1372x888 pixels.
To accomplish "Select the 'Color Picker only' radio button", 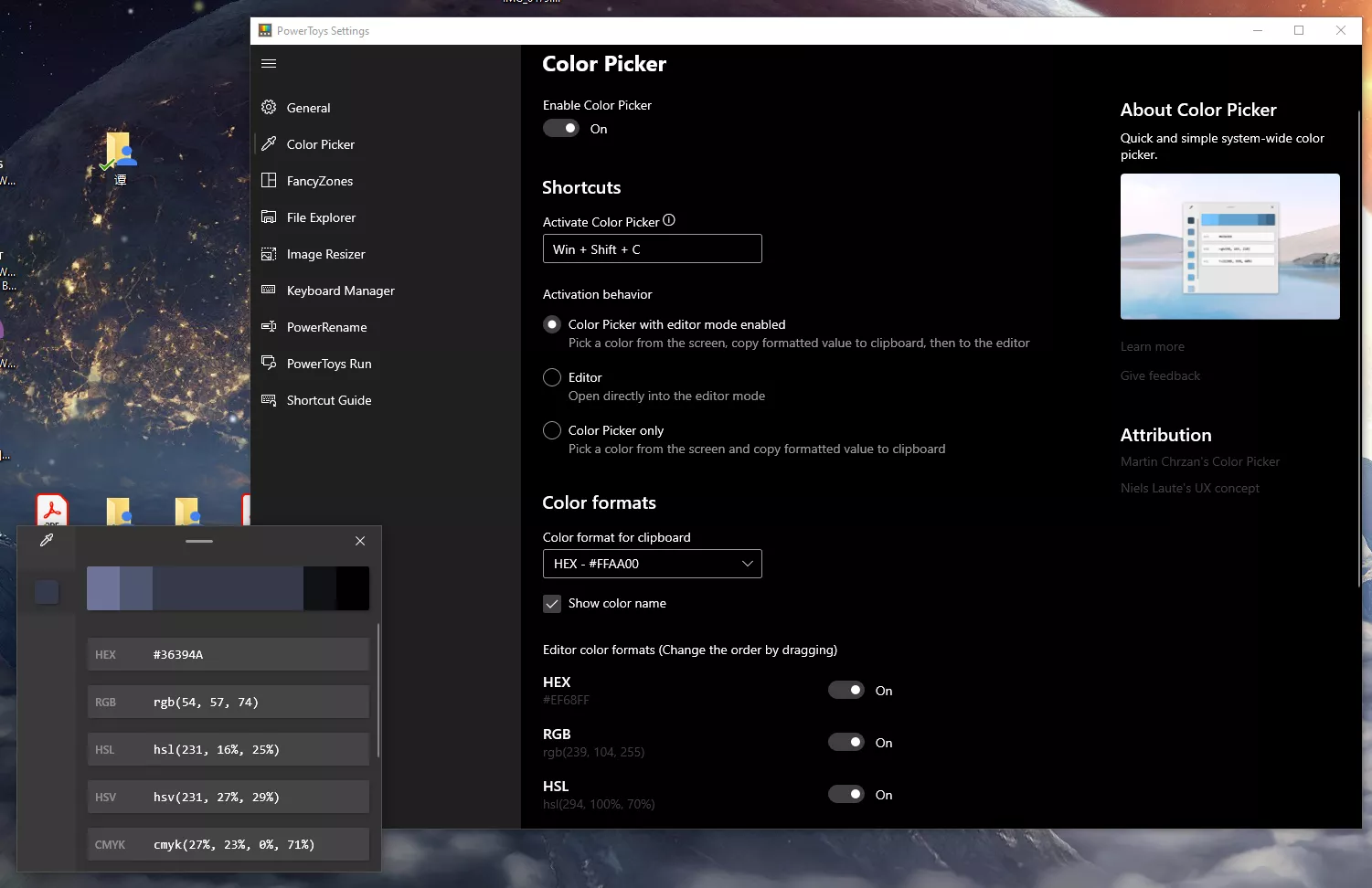I will [x=552, y=430].
